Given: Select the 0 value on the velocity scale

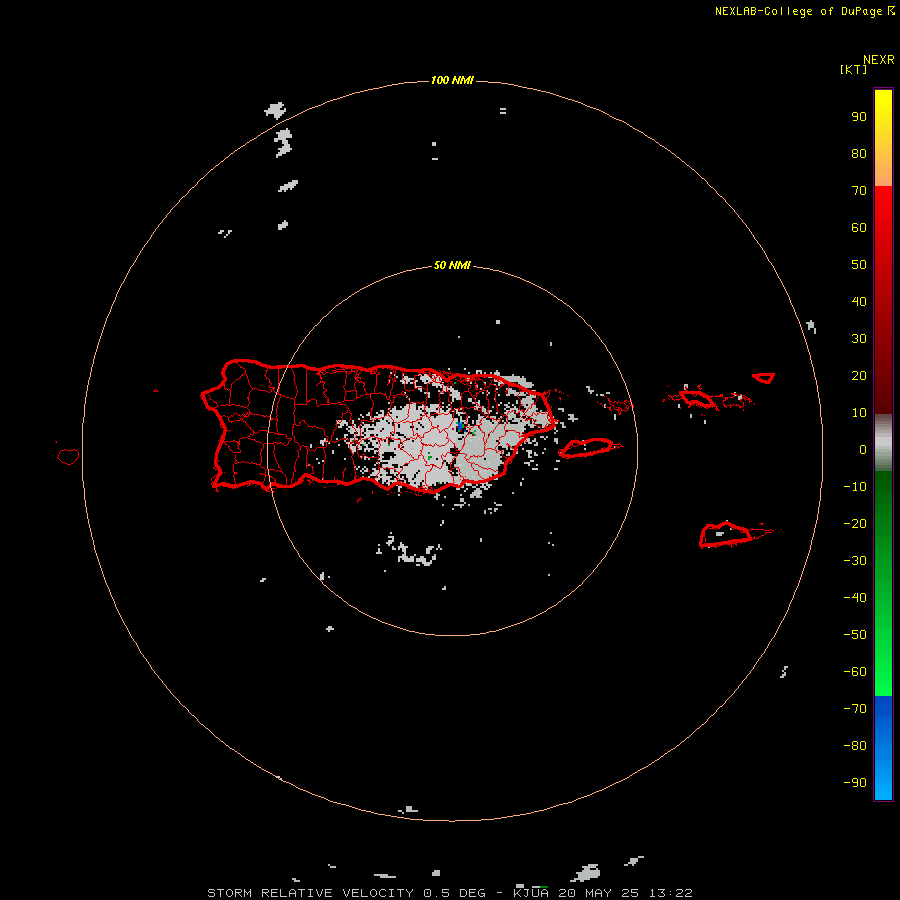Looking at the screenshot, I should (x=863, y=449).
